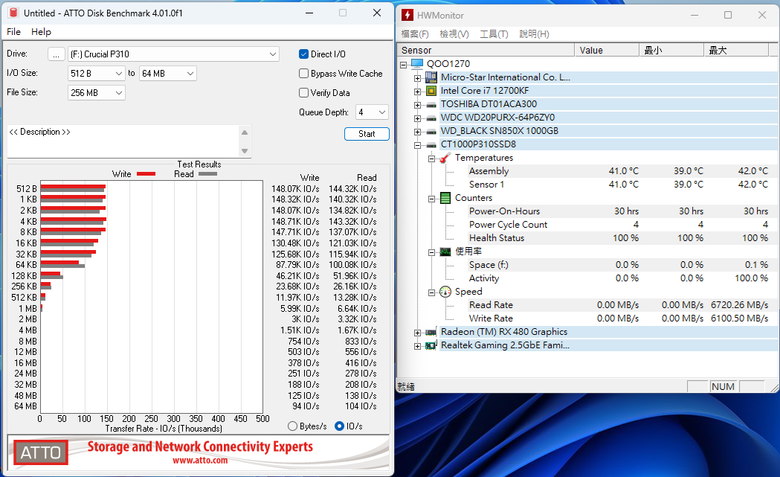780x477 pixels.
Task: Select the Power-On-Hours row
Action: 618,211
